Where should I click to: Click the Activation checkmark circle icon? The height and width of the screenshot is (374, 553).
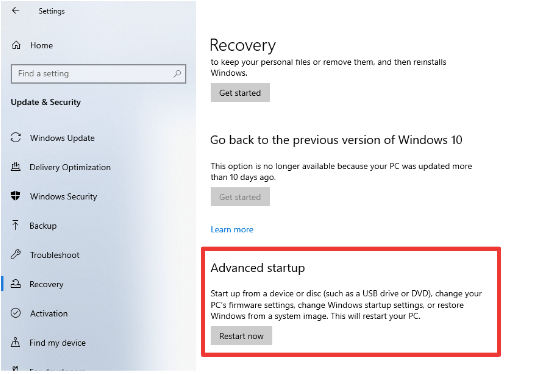[16, 313]
